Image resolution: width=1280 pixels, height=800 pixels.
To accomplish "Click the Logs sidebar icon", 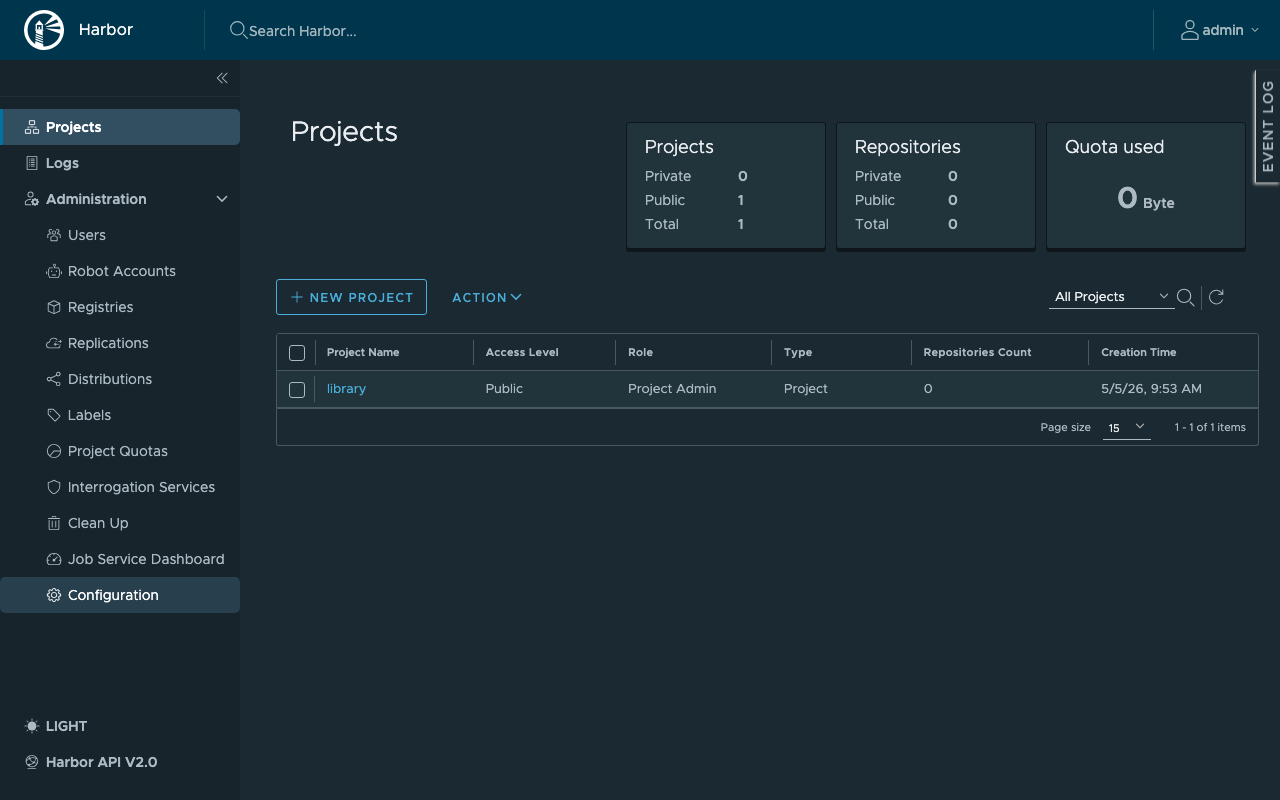I will pos(32,163).
